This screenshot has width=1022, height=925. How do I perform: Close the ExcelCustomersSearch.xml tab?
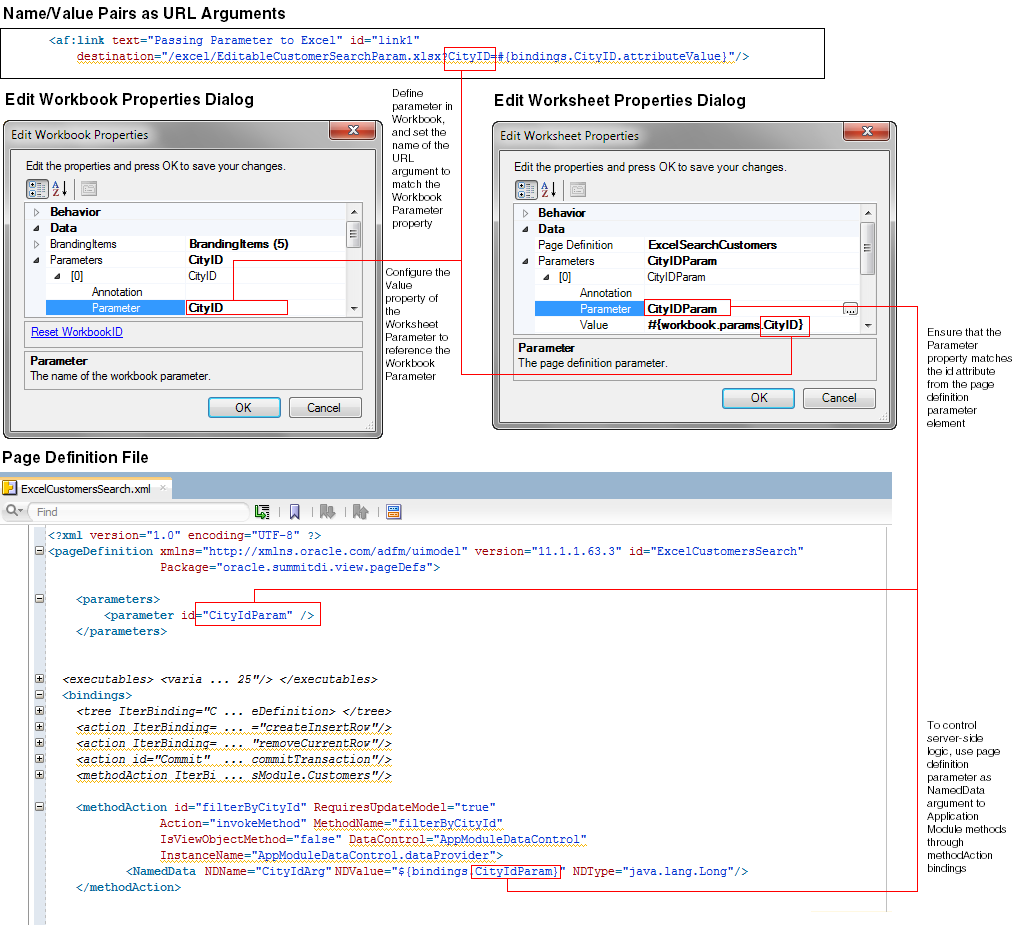pos(163,488)
